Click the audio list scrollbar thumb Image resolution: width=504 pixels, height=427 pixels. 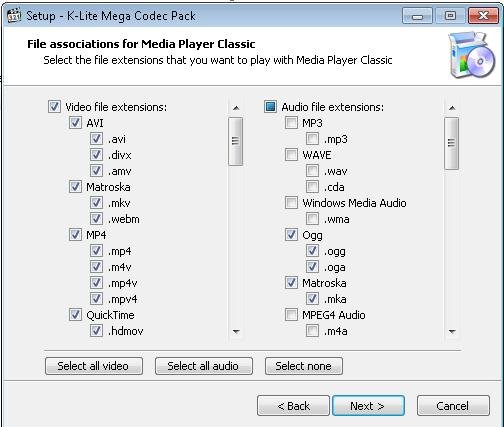451,143
